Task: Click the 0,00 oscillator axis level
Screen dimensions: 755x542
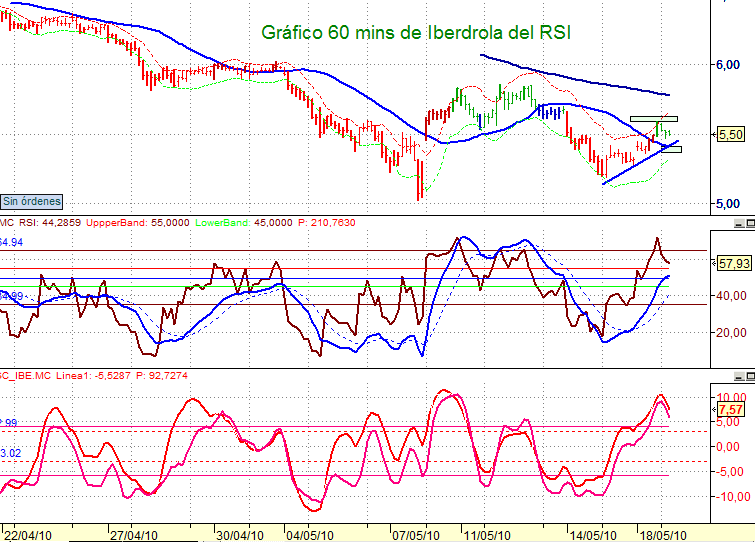Action: click(728, 447)
